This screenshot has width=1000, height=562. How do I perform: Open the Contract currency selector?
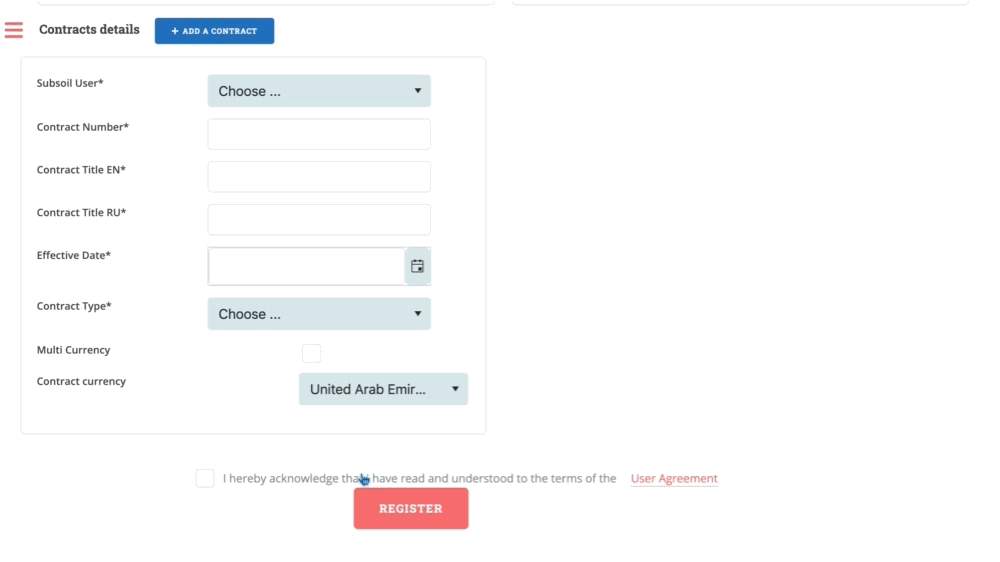click(x=382, y=389)
